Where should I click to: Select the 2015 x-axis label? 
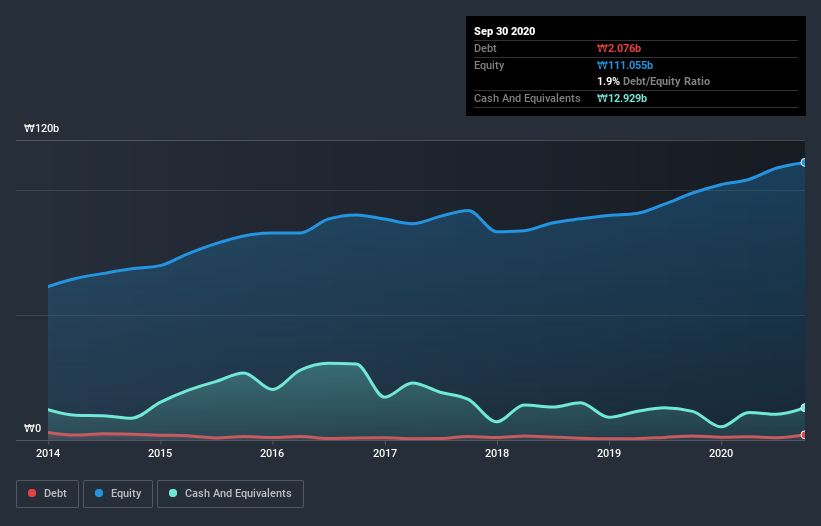click(160, 453)
